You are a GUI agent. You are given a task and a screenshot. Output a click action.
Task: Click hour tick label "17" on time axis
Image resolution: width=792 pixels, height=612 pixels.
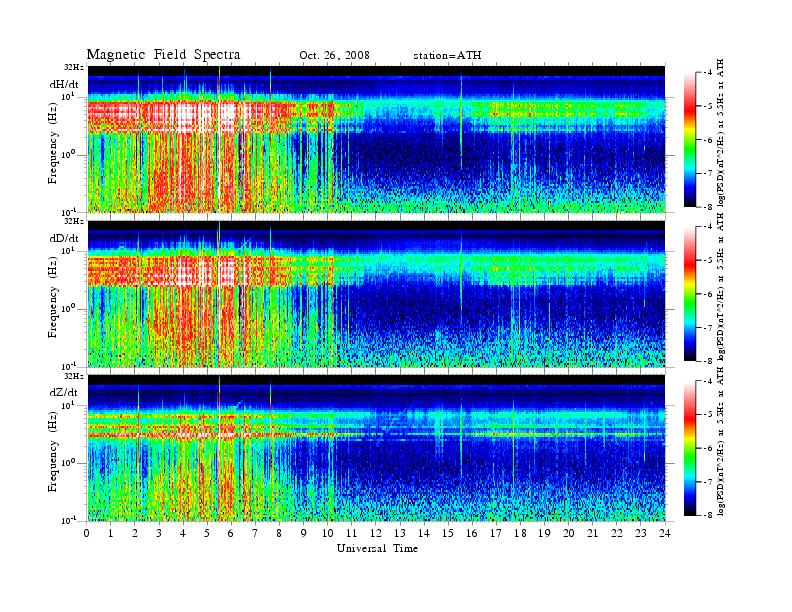click(x=496, y=534)
